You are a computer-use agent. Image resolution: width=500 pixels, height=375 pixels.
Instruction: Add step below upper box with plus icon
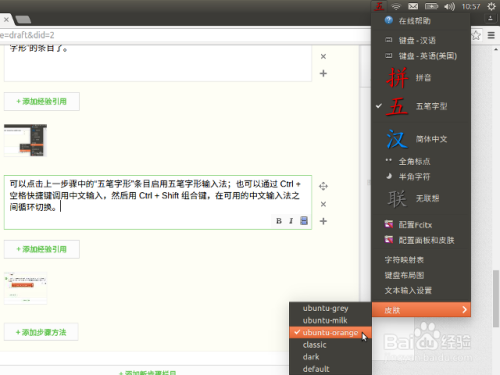pyautogui.click(x=323, y=73)
